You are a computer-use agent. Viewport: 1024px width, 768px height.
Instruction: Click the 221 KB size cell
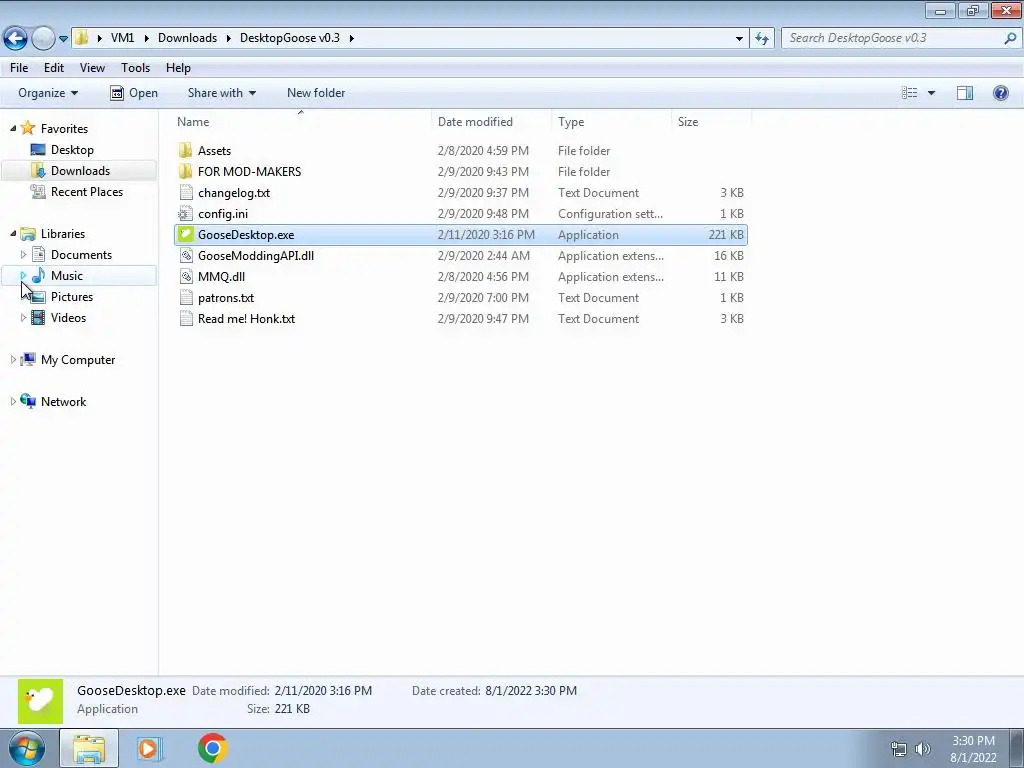tap(726, 234)
